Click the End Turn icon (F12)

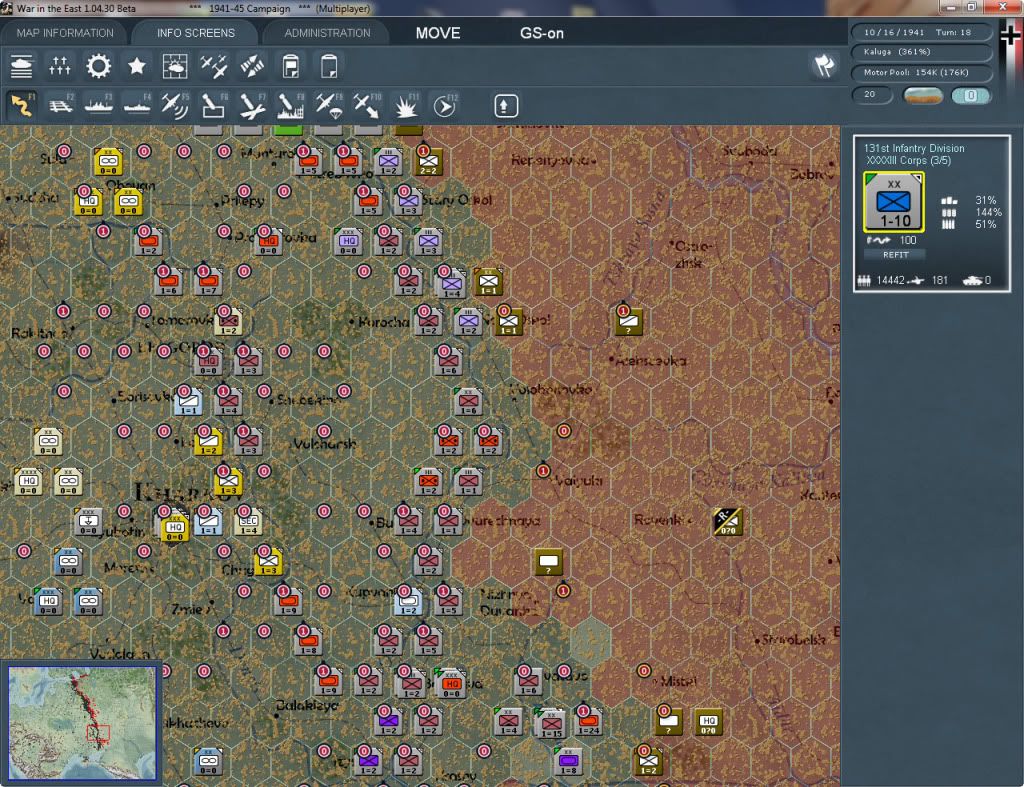(x=444, y=105)
